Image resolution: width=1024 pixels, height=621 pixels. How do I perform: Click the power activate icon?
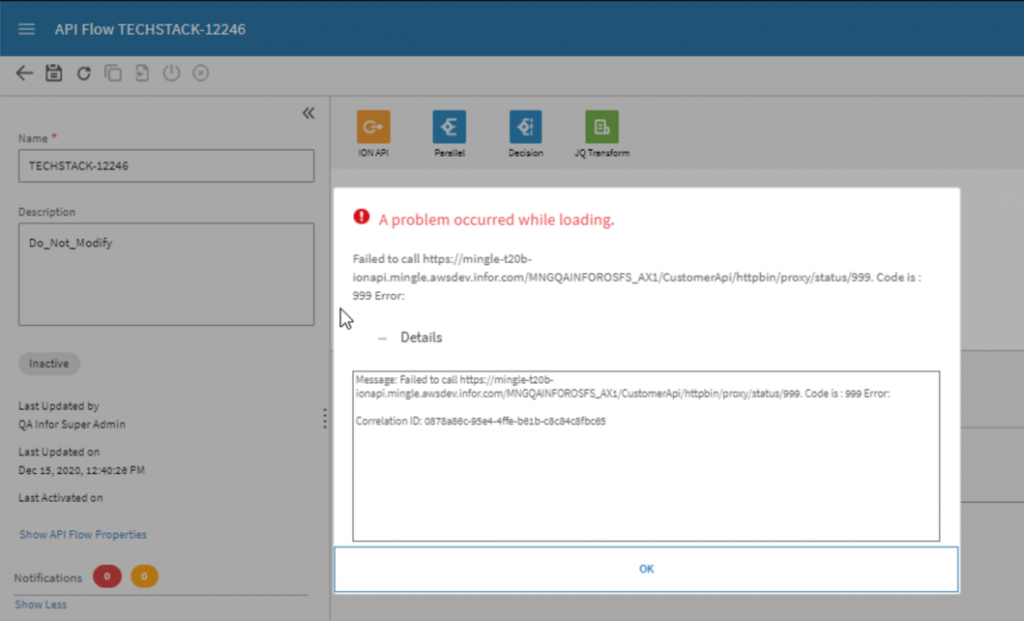(x=171, y=73)
